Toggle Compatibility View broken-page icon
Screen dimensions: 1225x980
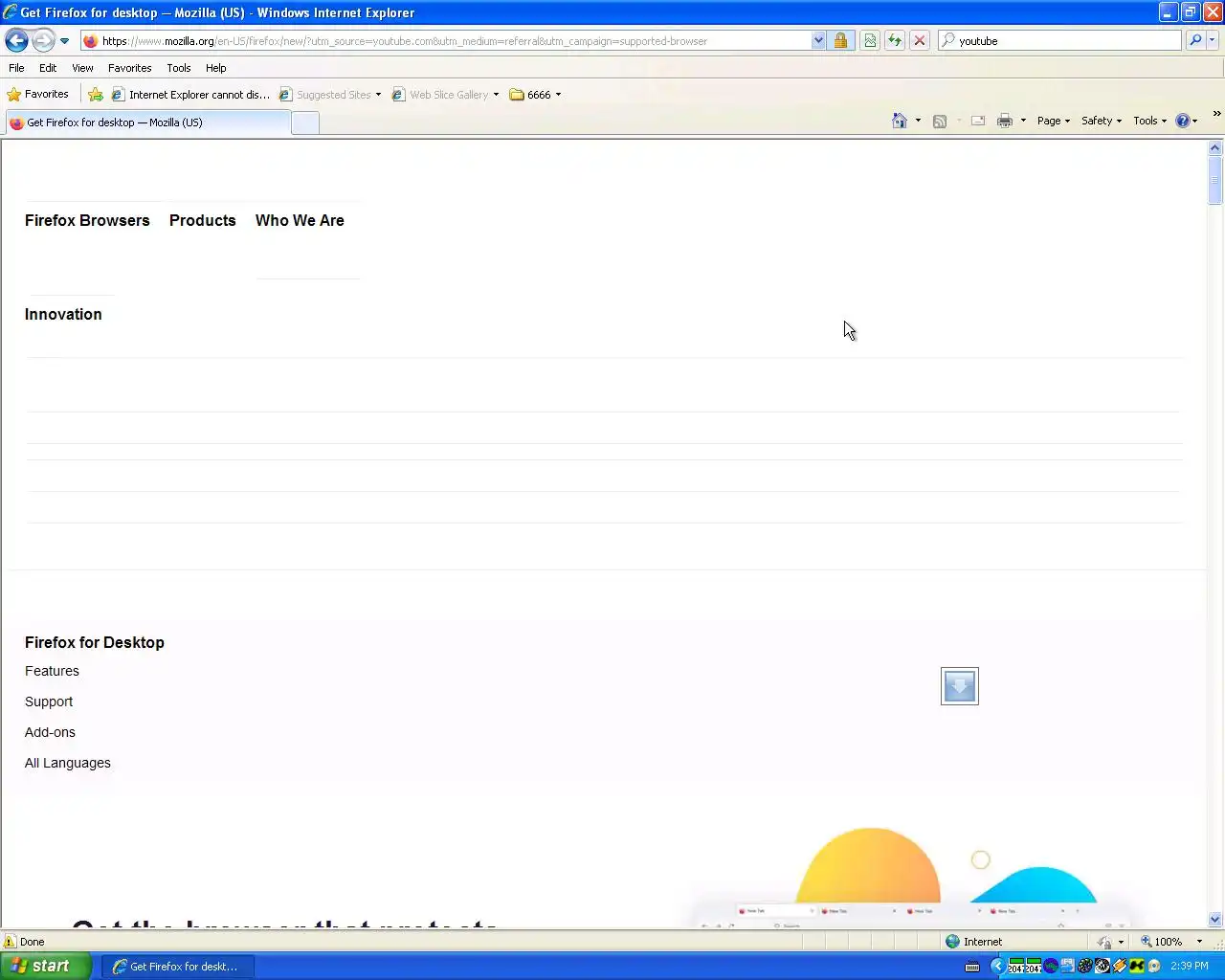coord(869,41)
